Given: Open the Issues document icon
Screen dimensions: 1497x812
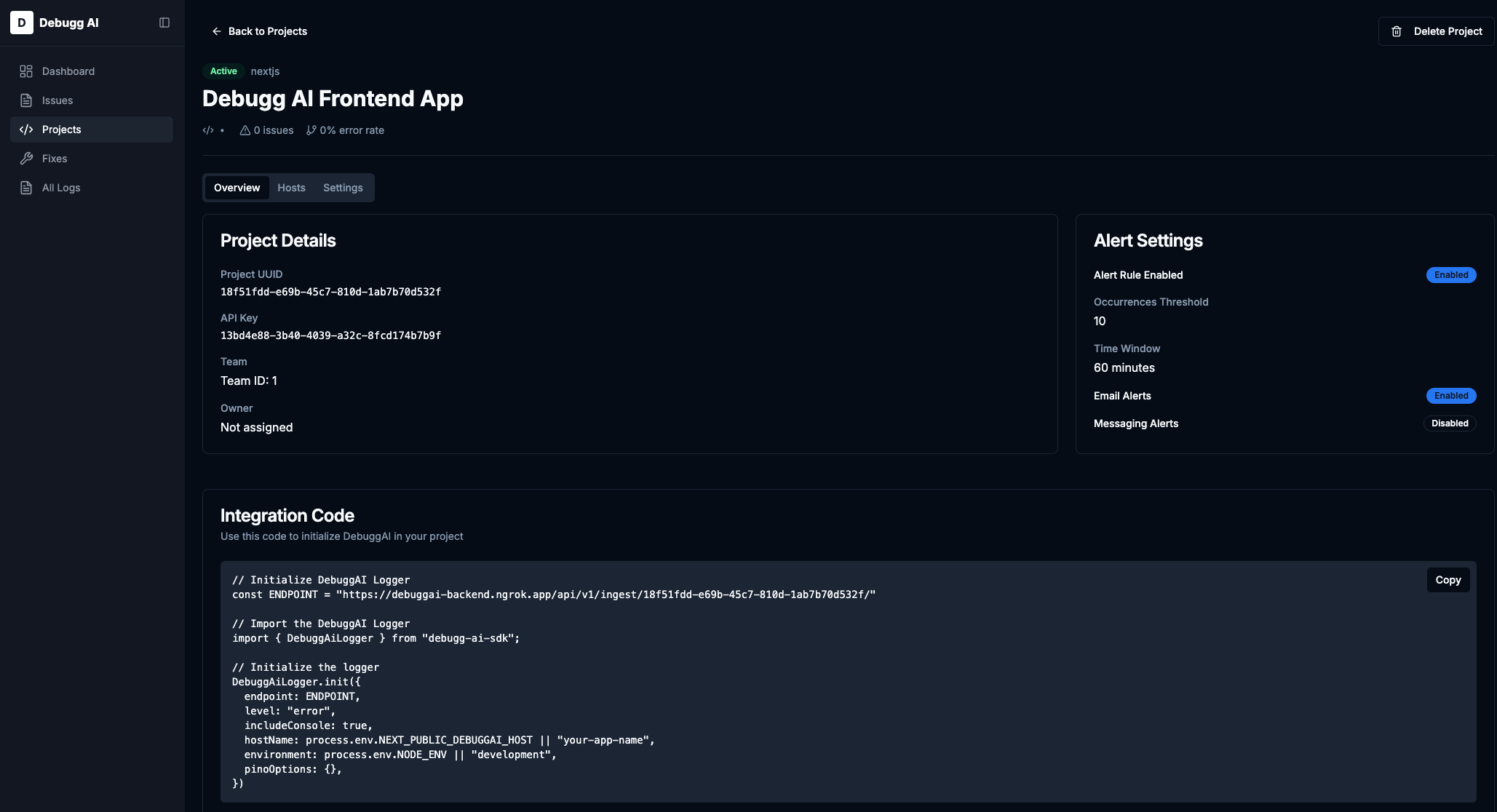Looking at the screenshot, I should [26, 100].
